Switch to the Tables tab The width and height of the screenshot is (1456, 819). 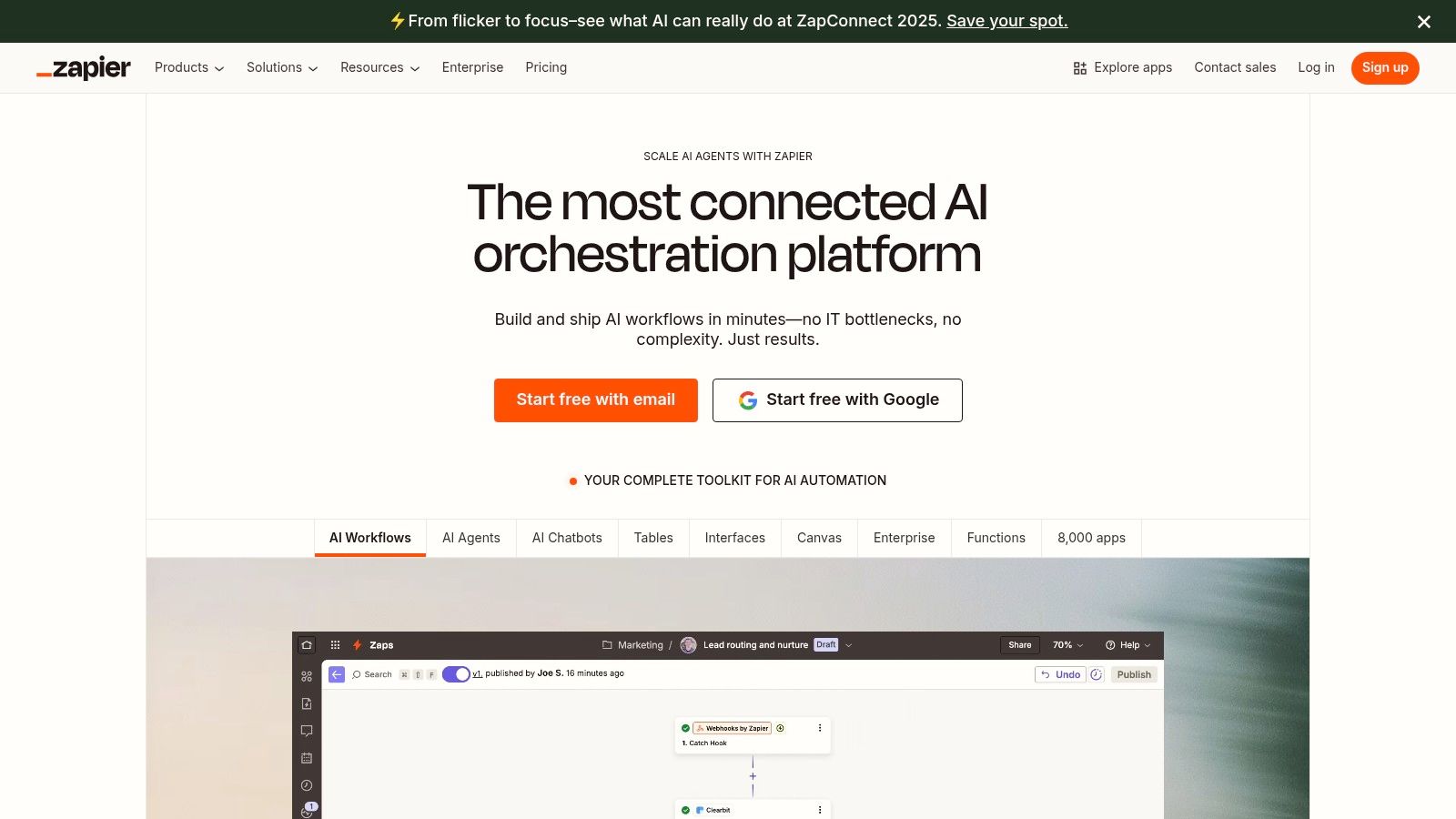point(653,539)
